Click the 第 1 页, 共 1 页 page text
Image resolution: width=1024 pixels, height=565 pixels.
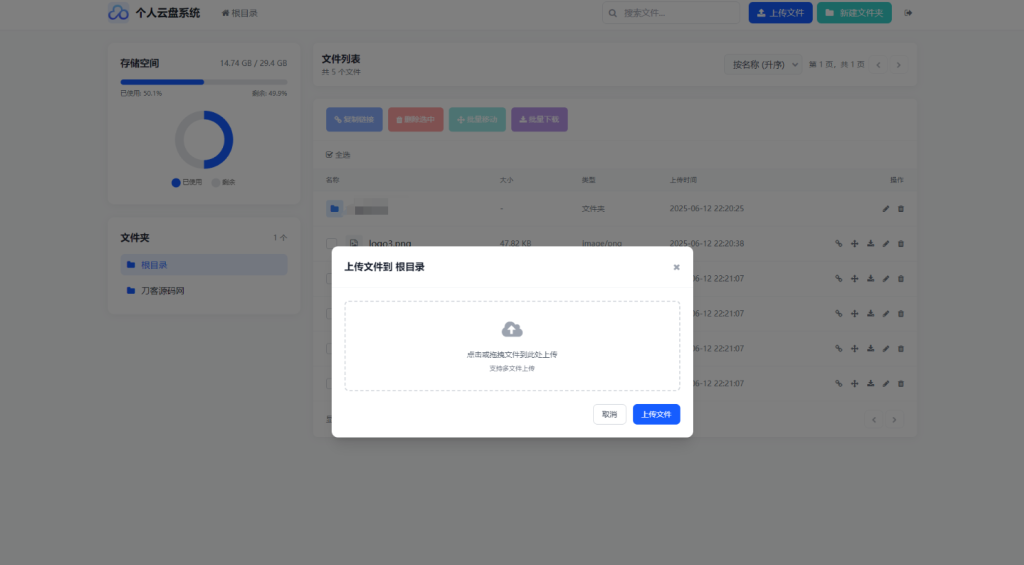pos(837,65)
